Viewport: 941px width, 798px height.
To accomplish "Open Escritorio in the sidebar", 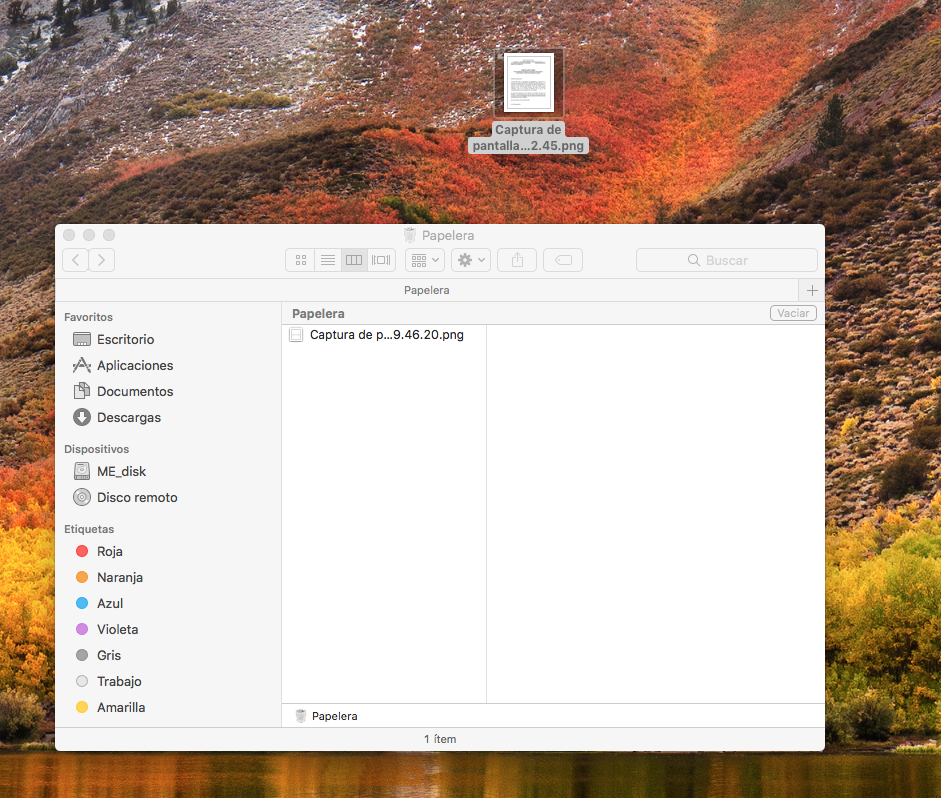I will coord(125,339).
